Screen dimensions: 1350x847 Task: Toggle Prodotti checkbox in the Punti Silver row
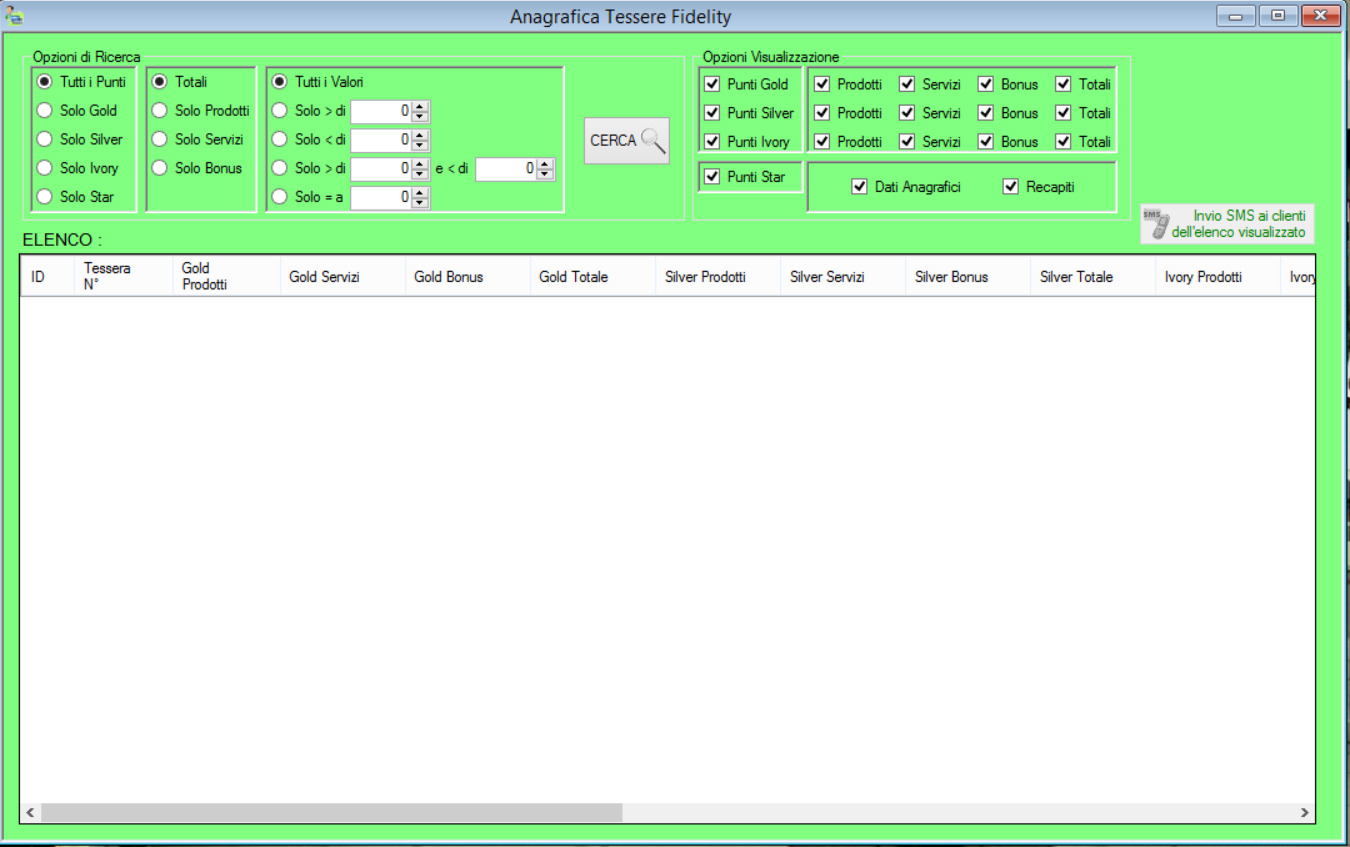(x=822, y=113)
